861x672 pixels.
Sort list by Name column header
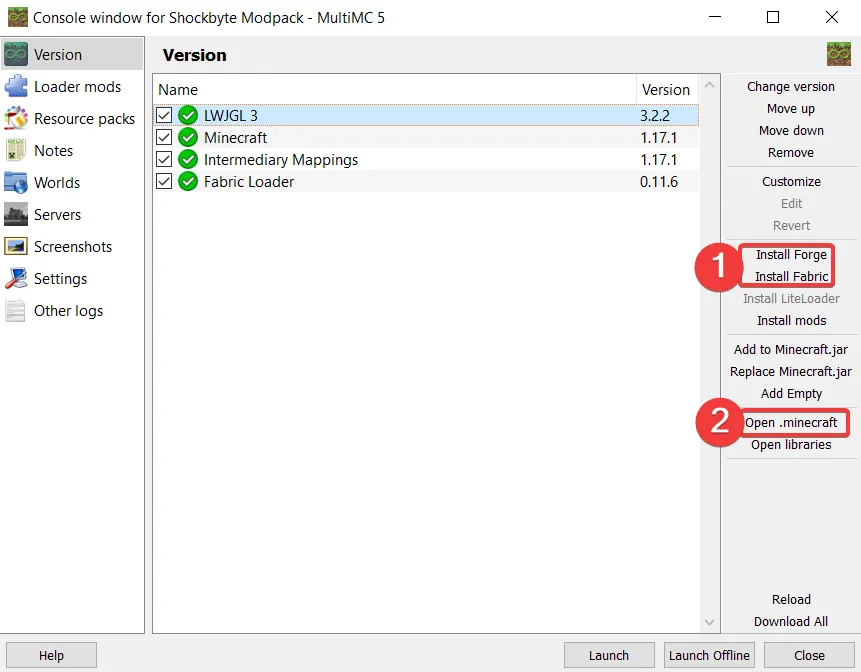tap(394, 89)
